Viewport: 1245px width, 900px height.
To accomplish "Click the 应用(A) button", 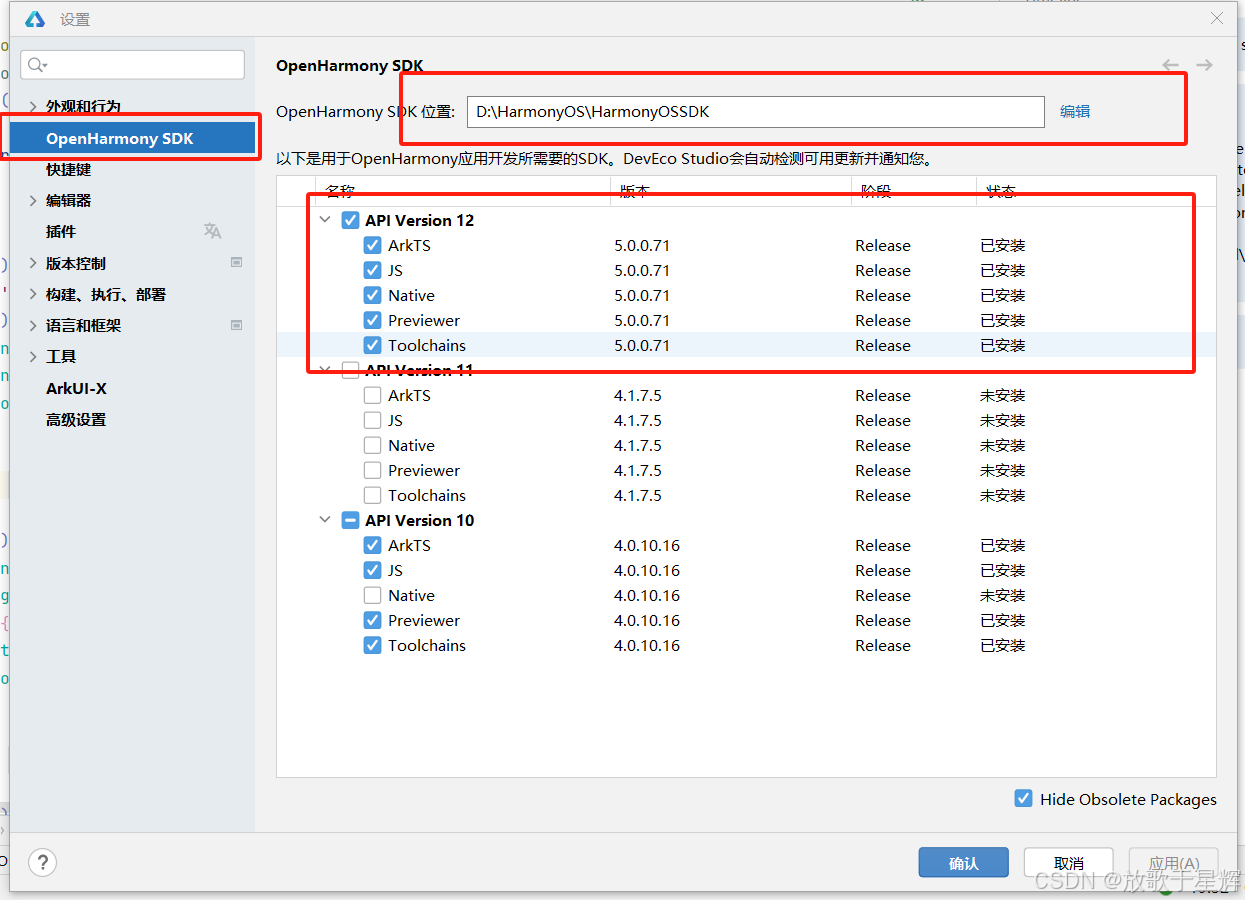I will click(1174, 863).
